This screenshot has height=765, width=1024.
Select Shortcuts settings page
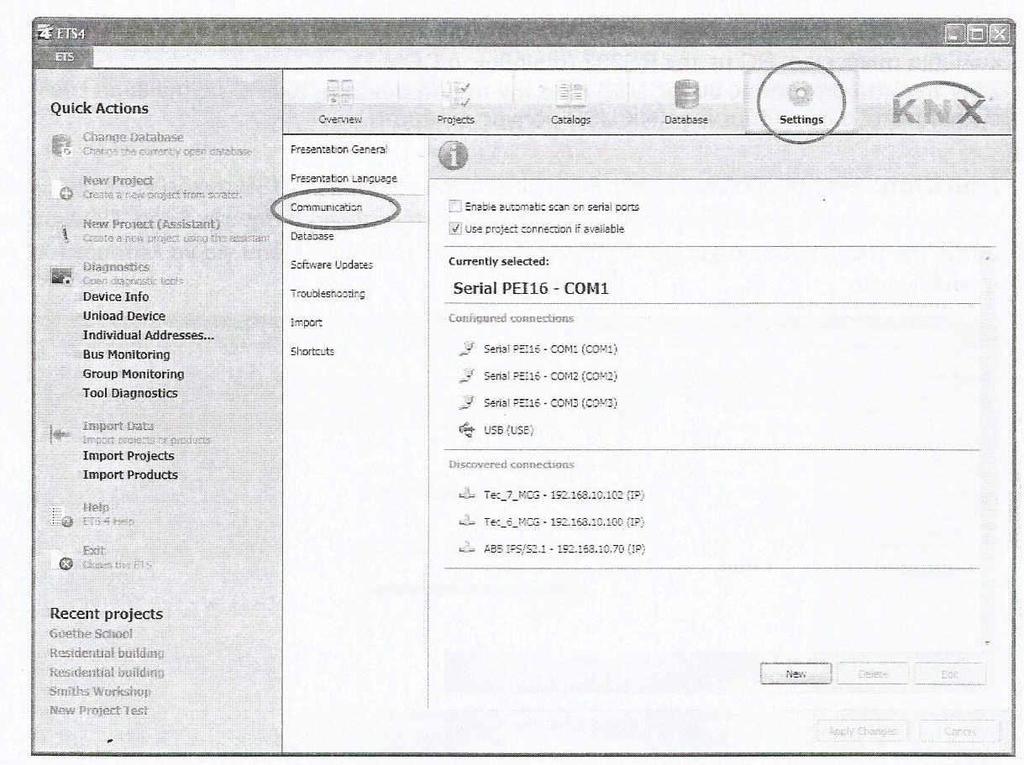312,351
